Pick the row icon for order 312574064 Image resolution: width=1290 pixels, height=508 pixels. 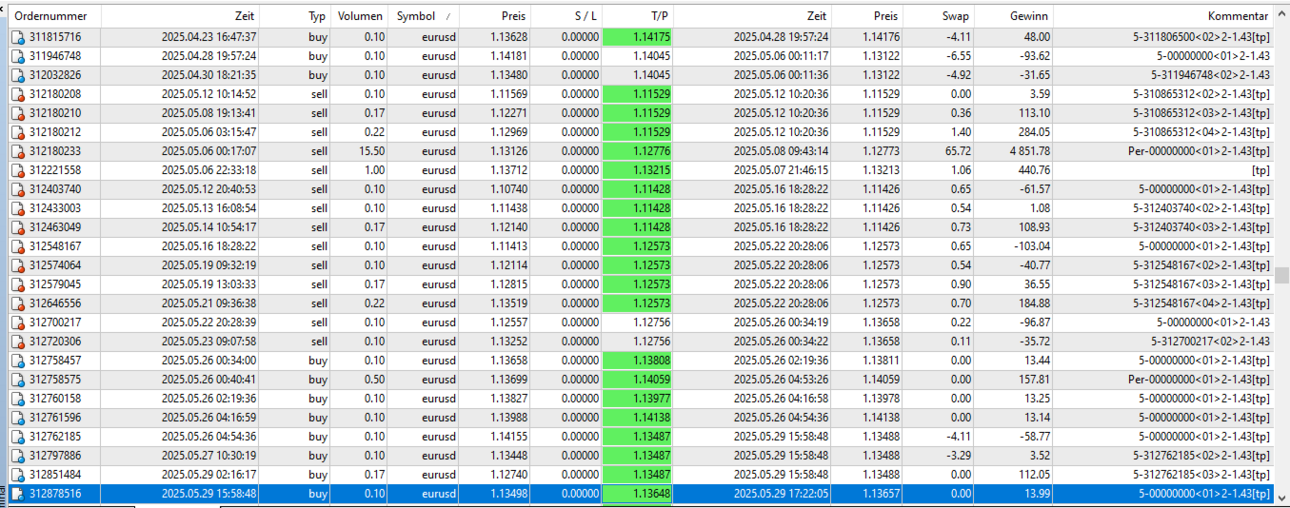18,265
